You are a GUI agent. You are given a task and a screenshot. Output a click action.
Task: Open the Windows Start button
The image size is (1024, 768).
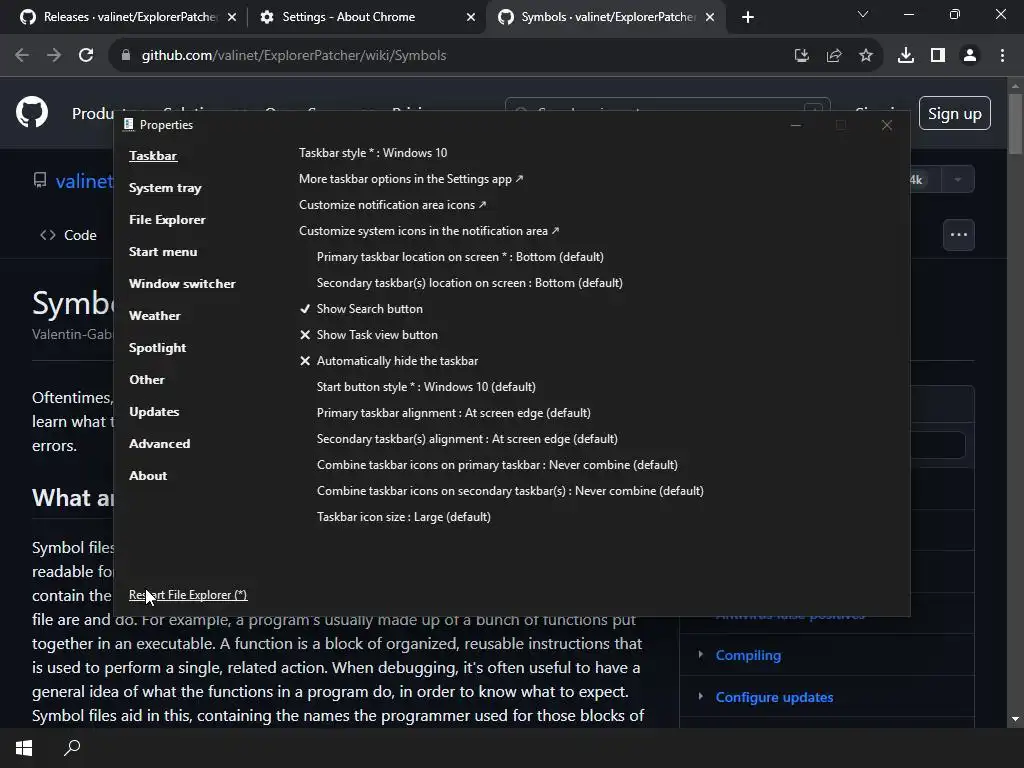(x=24, y=748)
